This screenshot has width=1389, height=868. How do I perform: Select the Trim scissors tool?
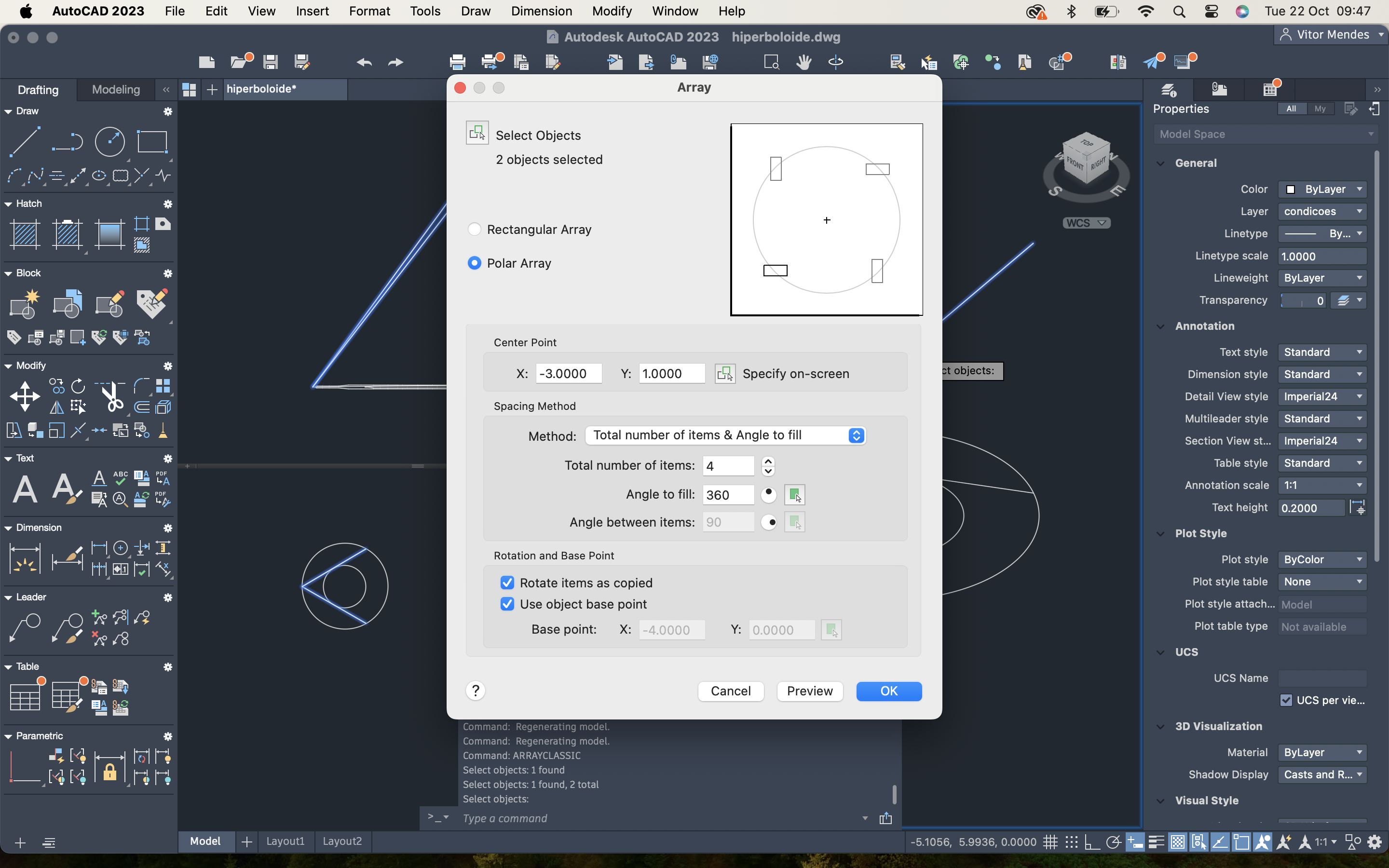point(112,396)
